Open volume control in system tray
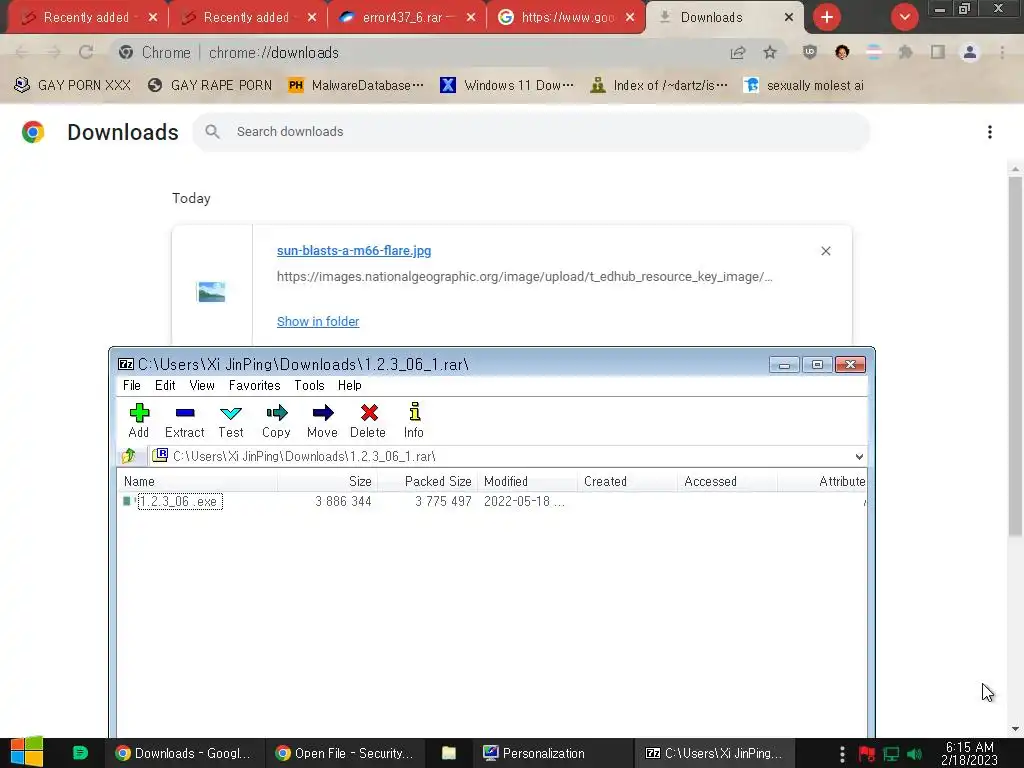 click(915, 754)
